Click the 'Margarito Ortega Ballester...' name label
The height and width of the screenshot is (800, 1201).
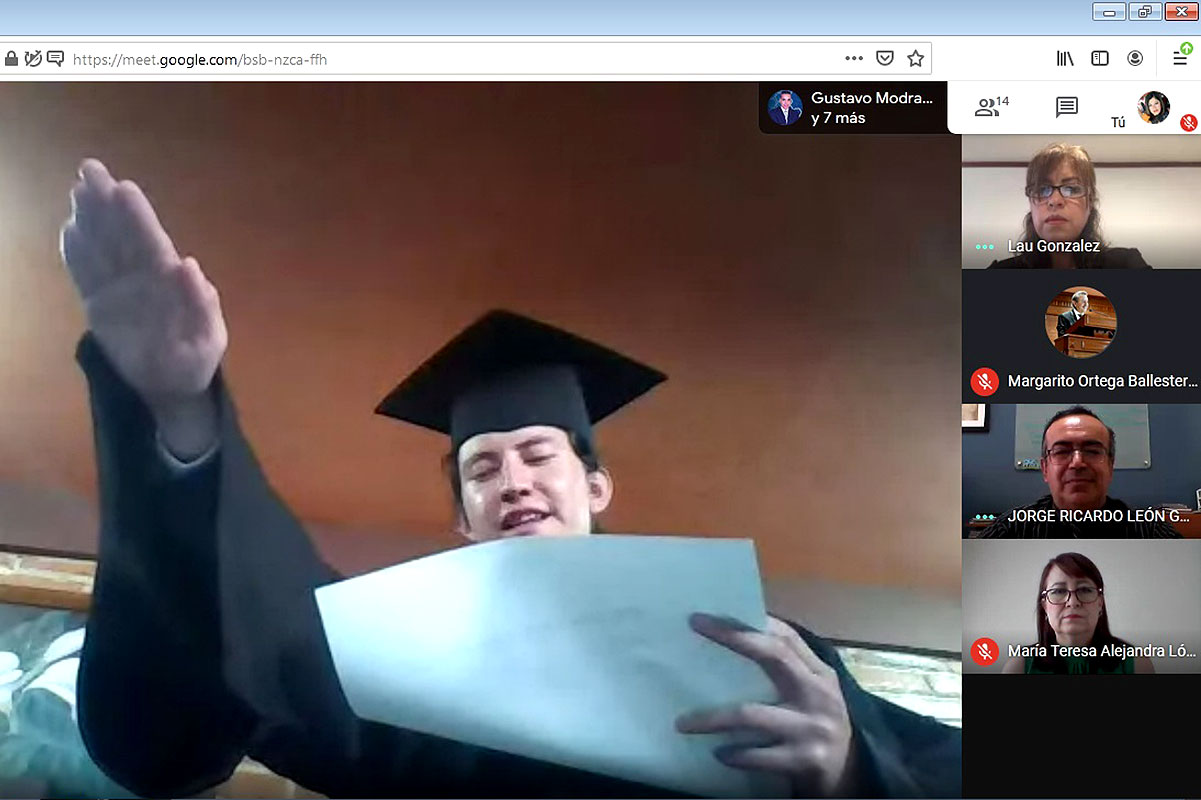1102,381
